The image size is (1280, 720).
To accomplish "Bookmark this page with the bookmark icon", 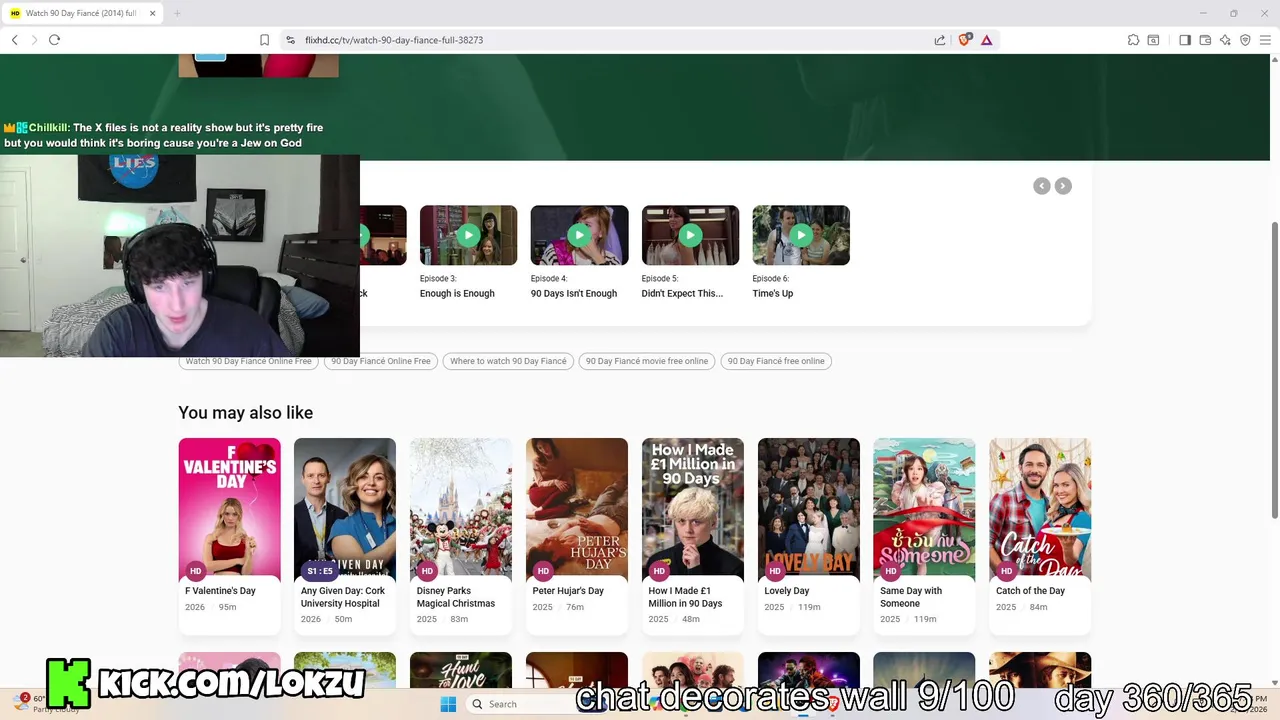I will [x=264, y=40].
